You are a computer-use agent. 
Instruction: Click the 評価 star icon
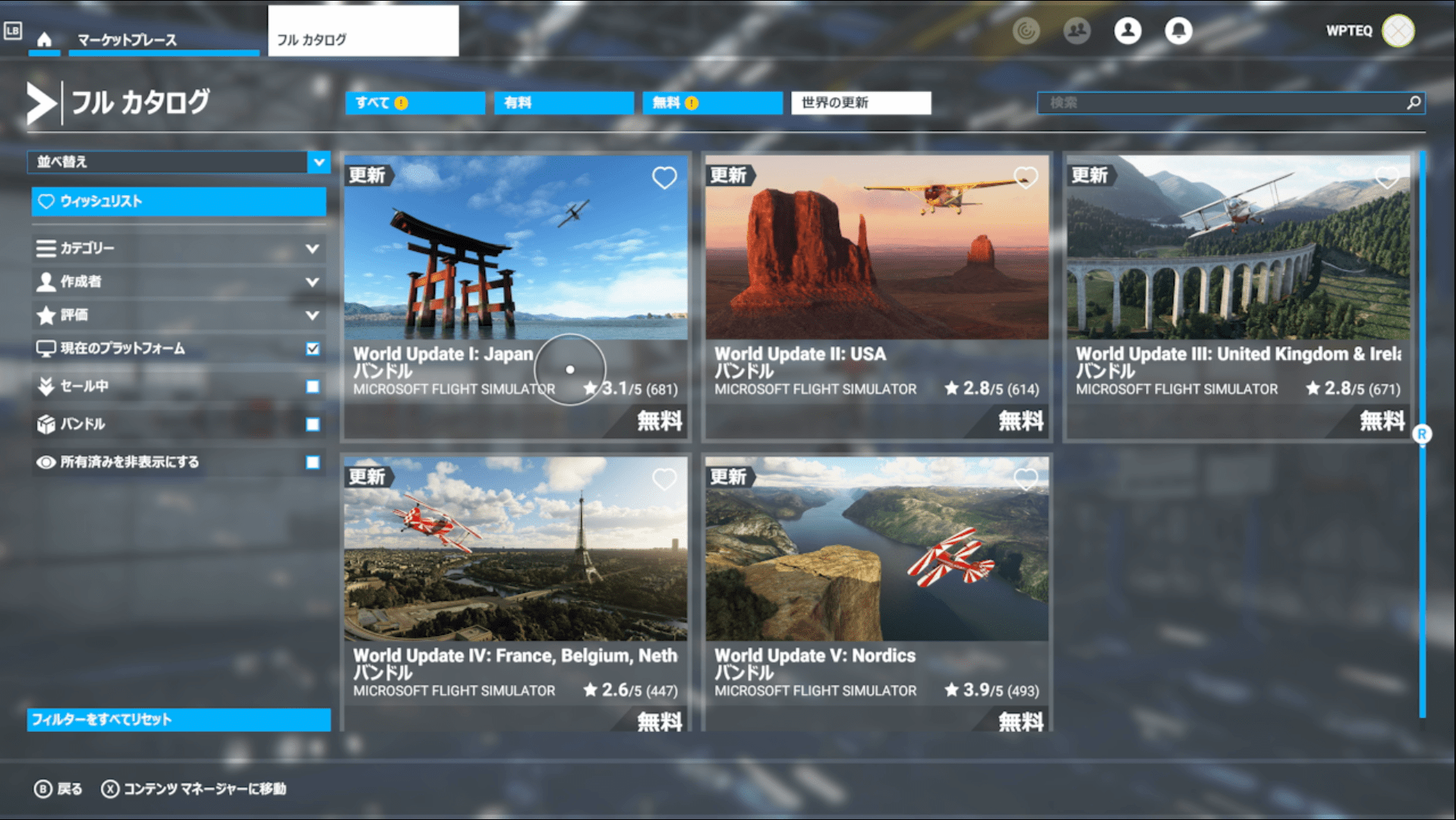[x=46, y=315]
